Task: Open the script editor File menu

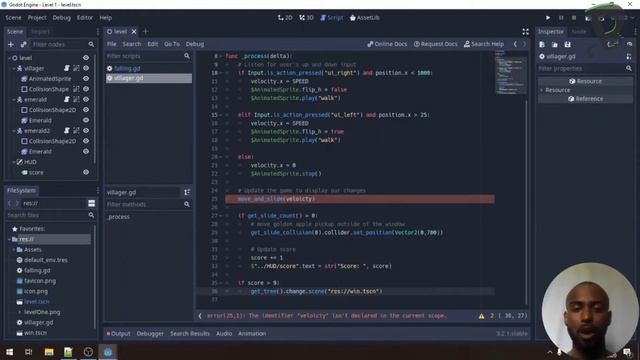Action: 111,44
